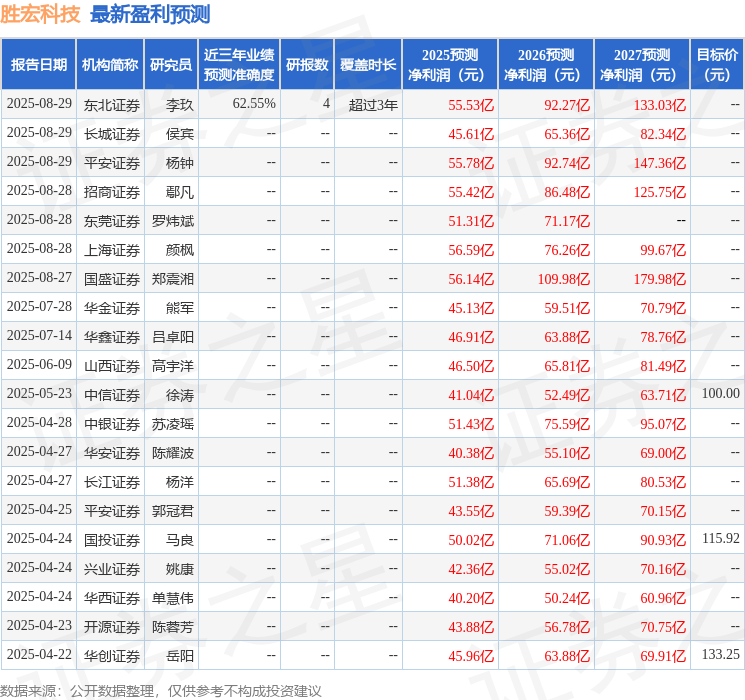This screenshot has height=700, width=745.
Task: Click the 62.55% accuracy value
Action: click(x=254, y=104)
